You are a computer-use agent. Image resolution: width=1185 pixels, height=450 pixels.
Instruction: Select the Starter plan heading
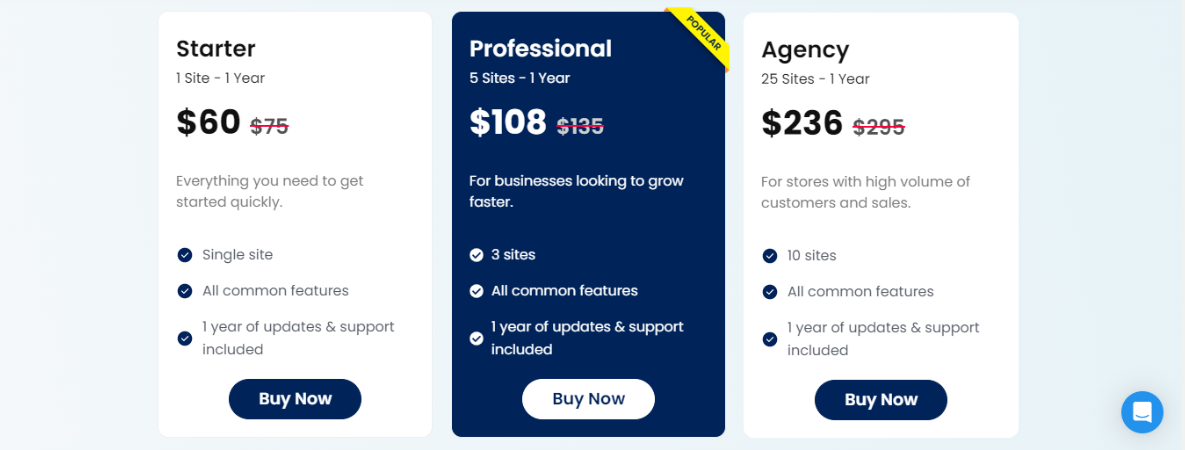pos(216,49)
